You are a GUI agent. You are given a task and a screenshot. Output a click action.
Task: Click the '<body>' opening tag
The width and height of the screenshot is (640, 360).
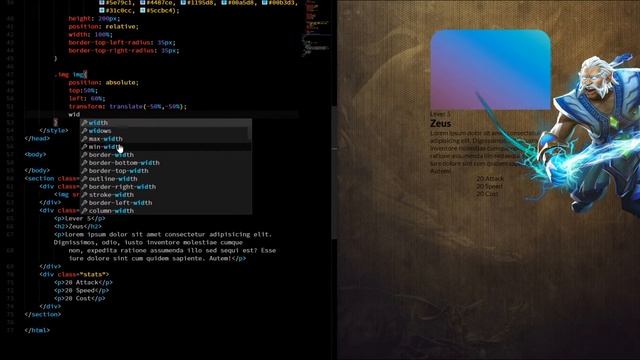tap(36, 155)
